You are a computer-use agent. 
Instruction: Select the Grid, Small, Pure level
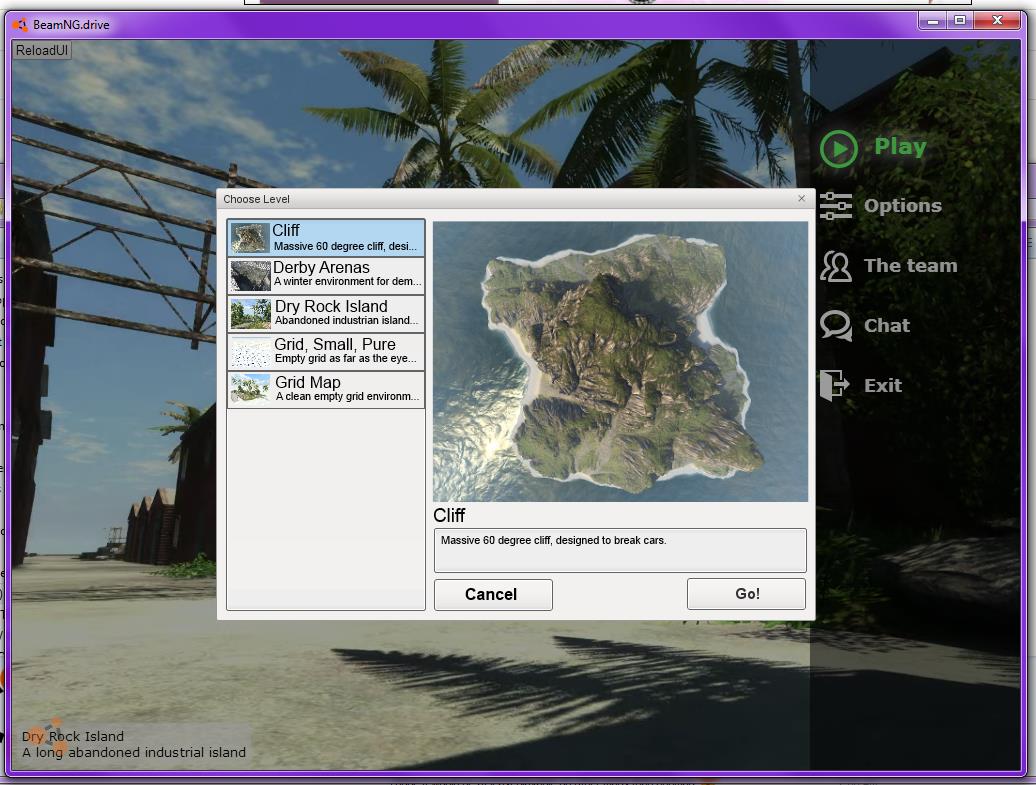tap(326, 352)
